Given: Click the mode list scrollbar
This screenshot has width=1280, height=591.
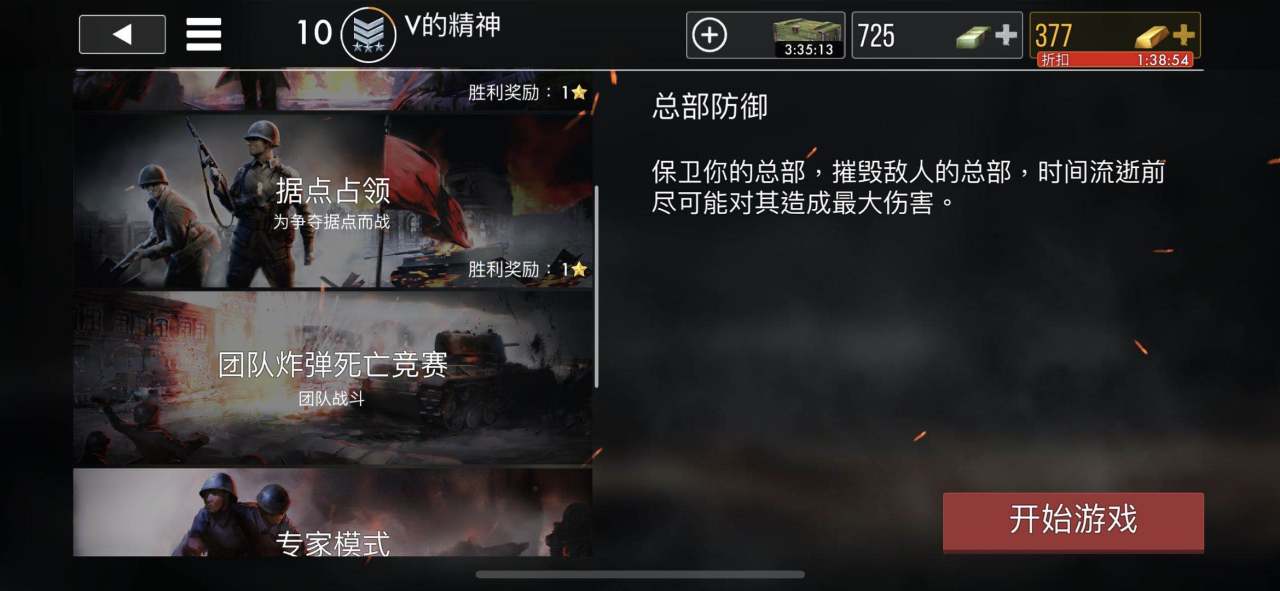Looking at the screenshot, I should pyautogui.click(x=596, y=286).
